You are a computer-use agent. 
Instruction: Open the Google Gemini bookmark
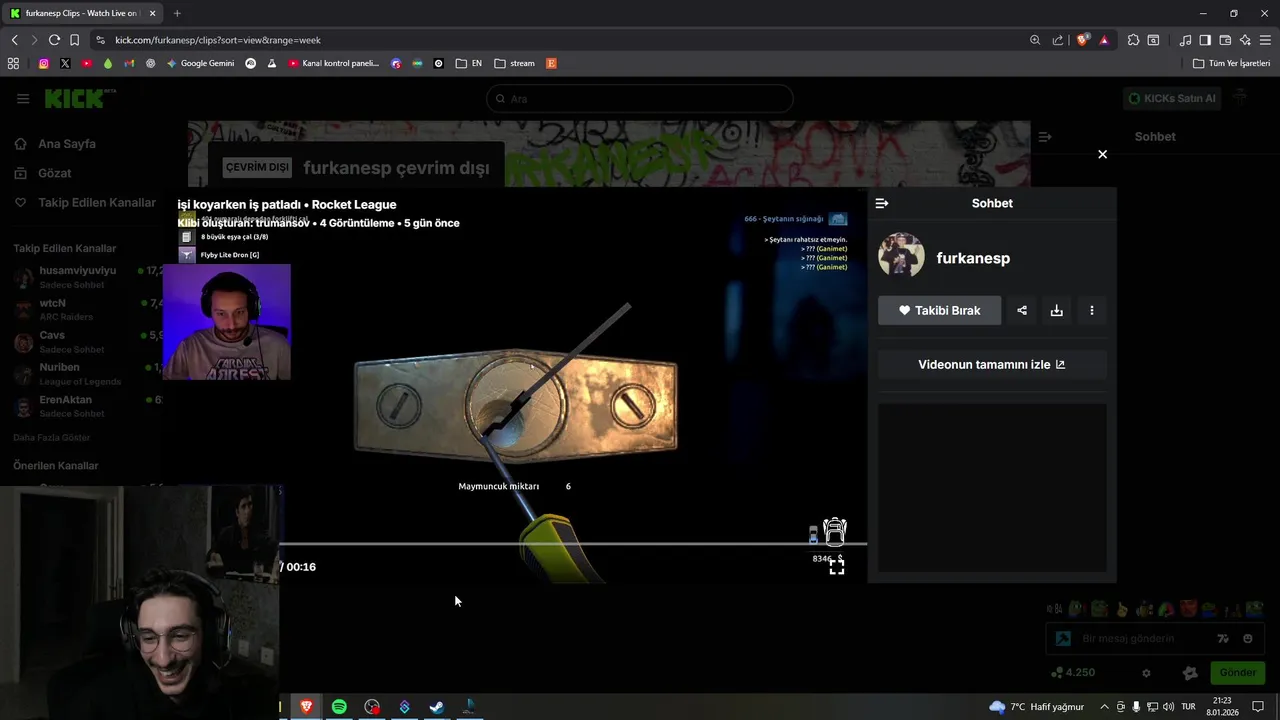[200, 63]
